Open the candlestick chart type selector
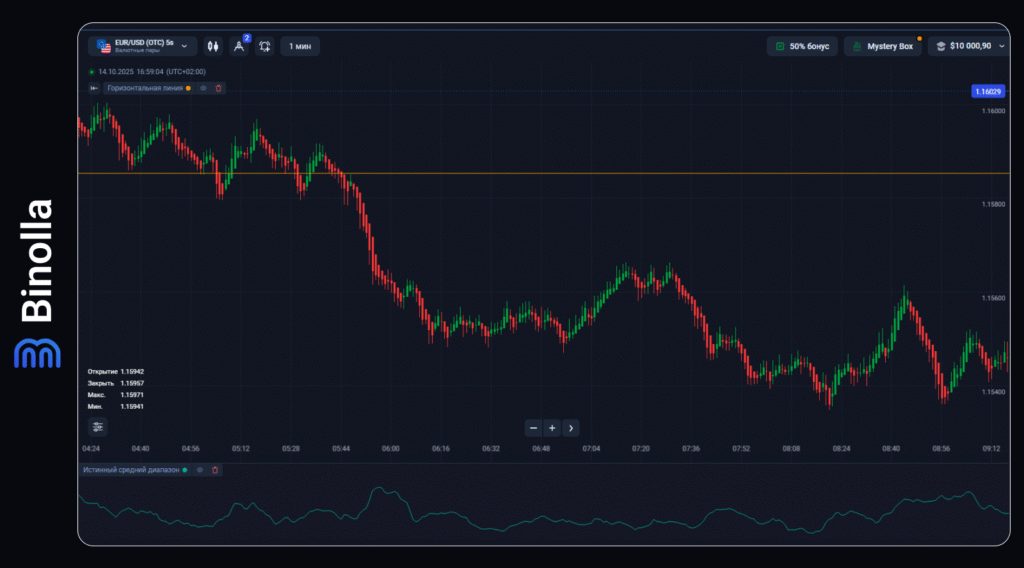 [213, 46]
